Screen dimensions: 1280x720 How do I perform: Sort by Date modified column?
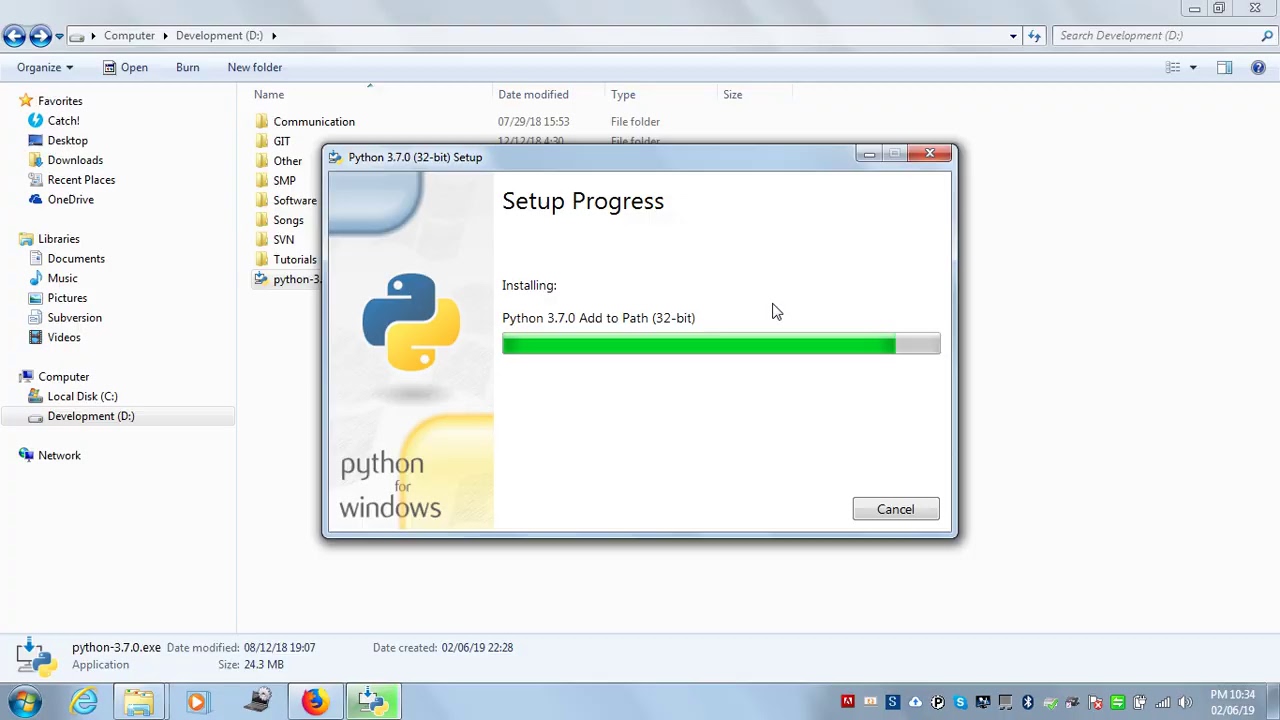533,94
